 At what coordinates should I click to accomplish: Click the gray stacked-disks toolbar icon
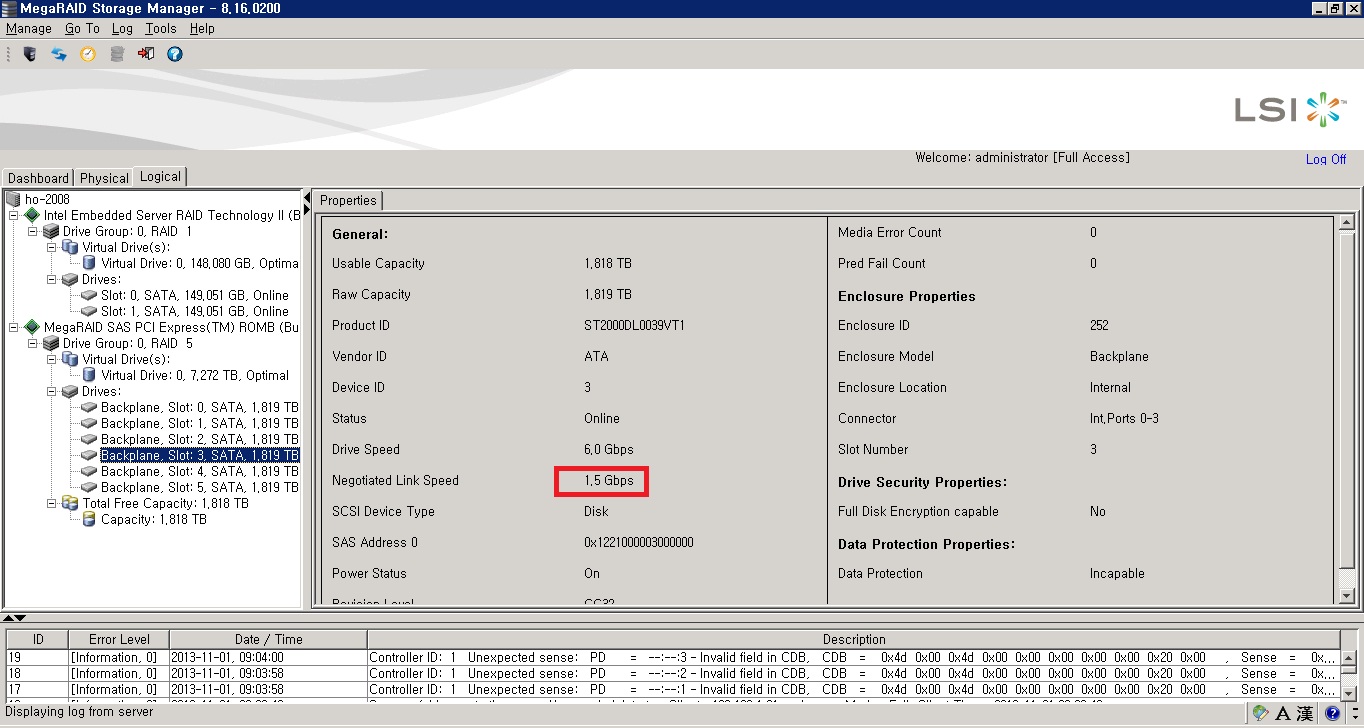point(117,54)
